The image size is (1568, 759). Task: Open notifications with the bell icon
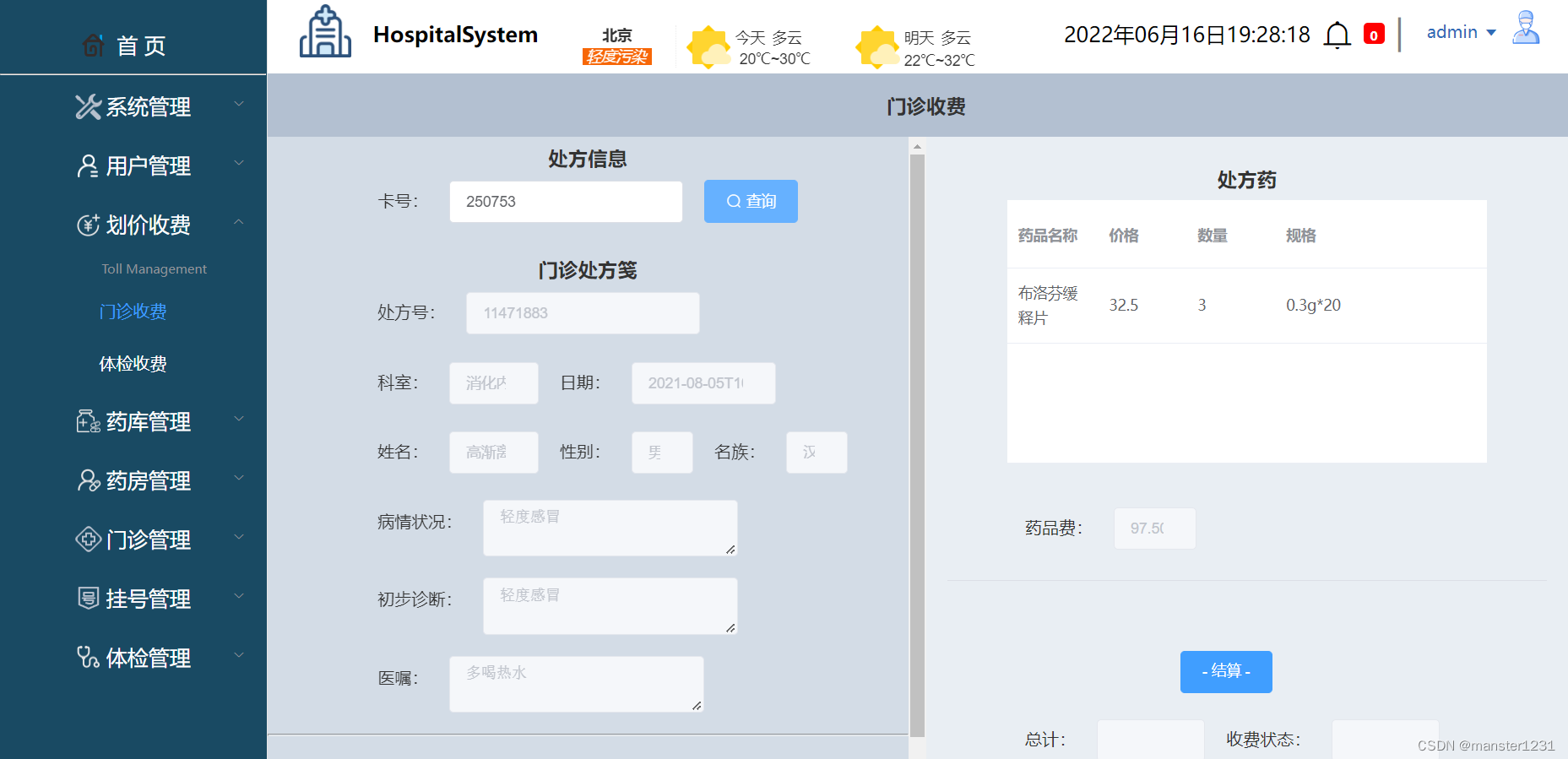[x=1337, y=35]
